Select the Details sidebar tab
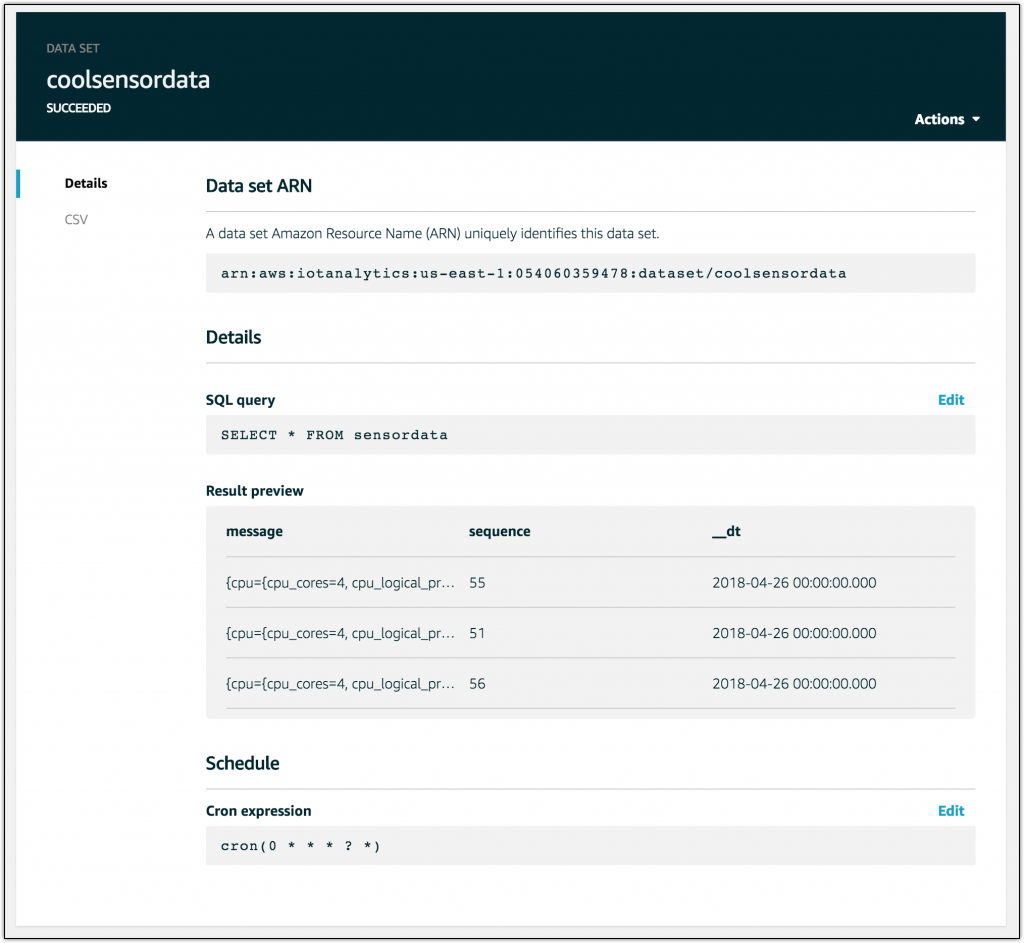 point(86,183)
